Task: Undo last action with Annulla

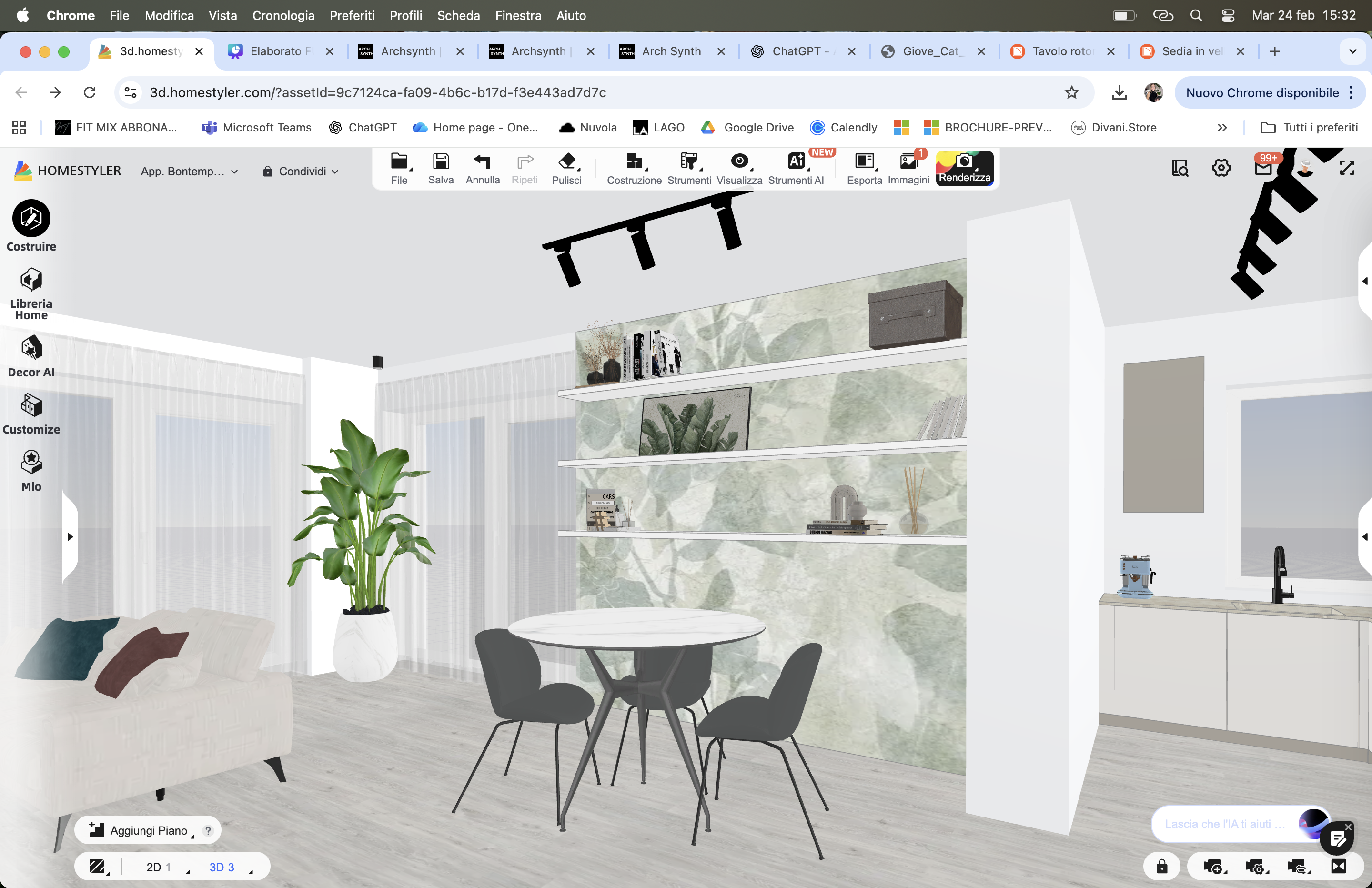Action: 482,168
